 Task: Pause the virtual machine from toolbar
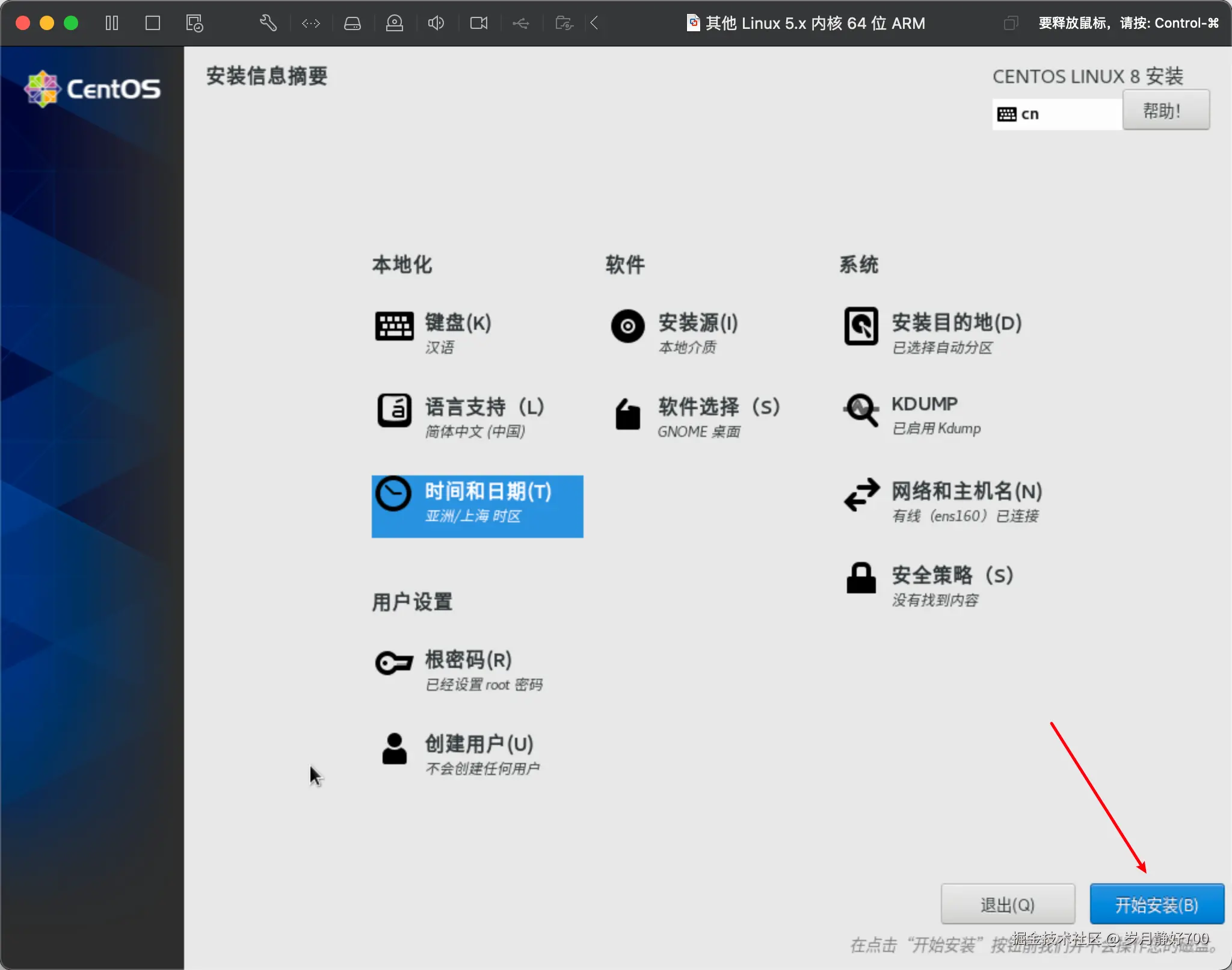(112, 23)
